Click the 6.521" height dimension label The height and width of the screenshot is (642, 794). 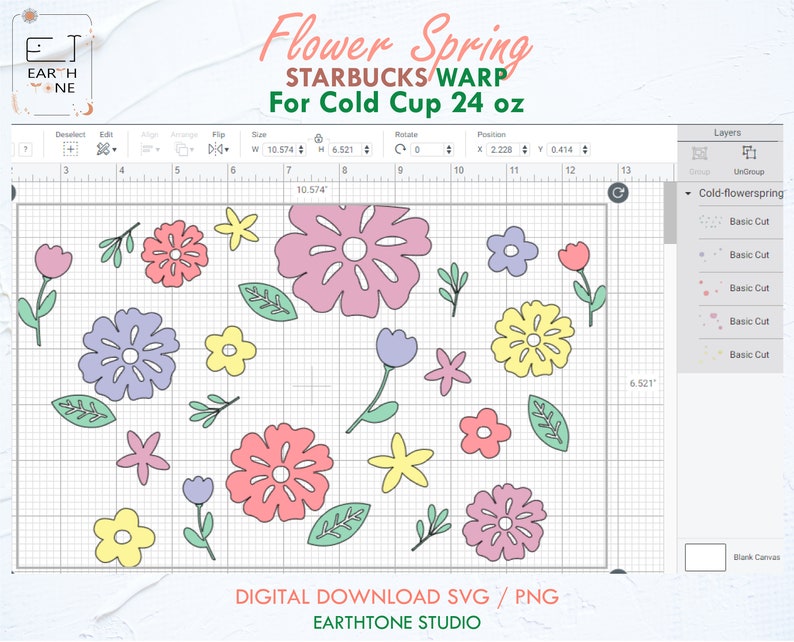pos(642,383)
